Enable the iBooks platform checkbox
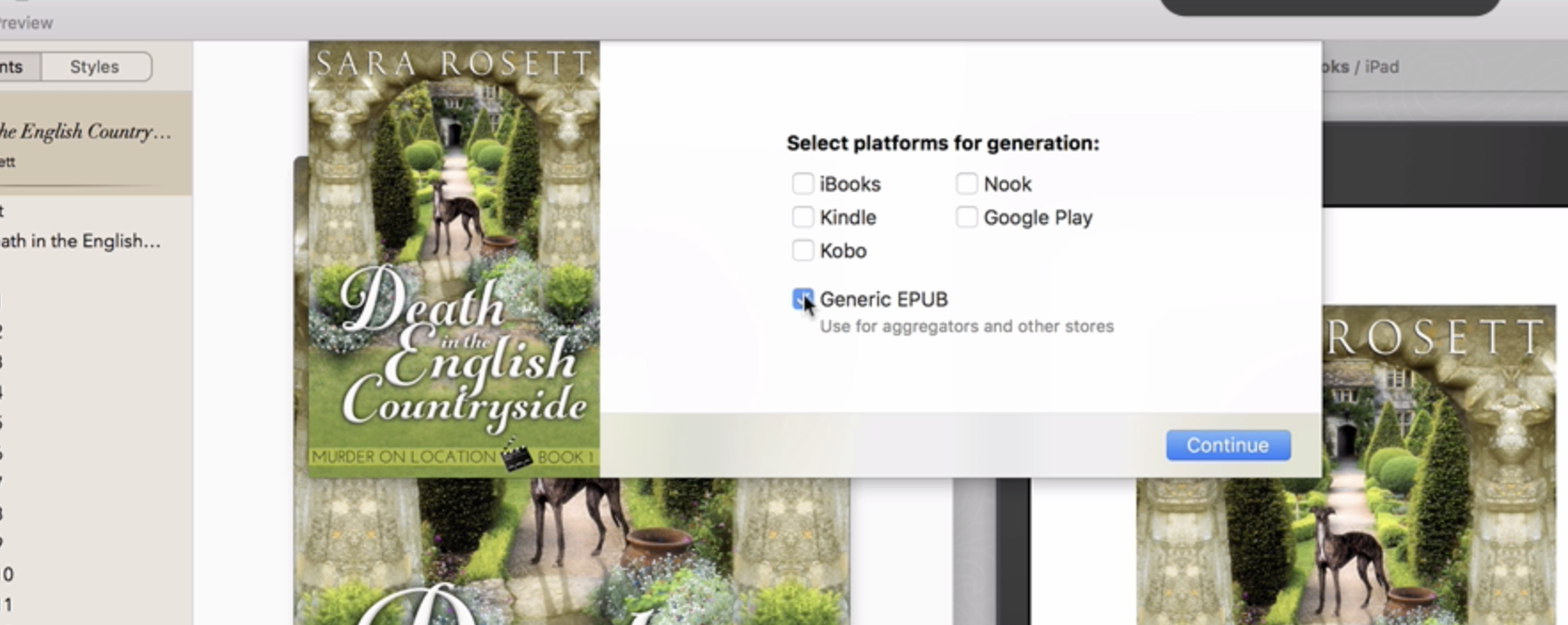The height and width of the screenshot is (625, 1568). (803, 184)
